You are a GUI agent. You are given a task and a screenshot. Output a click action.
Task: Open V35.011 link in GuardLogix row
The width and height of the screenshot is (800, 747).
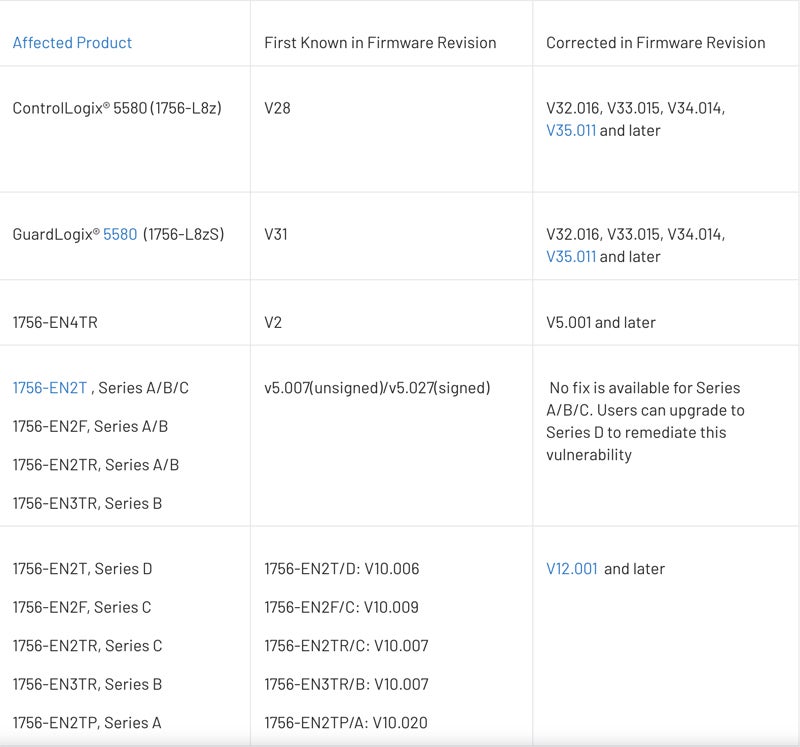571,257
